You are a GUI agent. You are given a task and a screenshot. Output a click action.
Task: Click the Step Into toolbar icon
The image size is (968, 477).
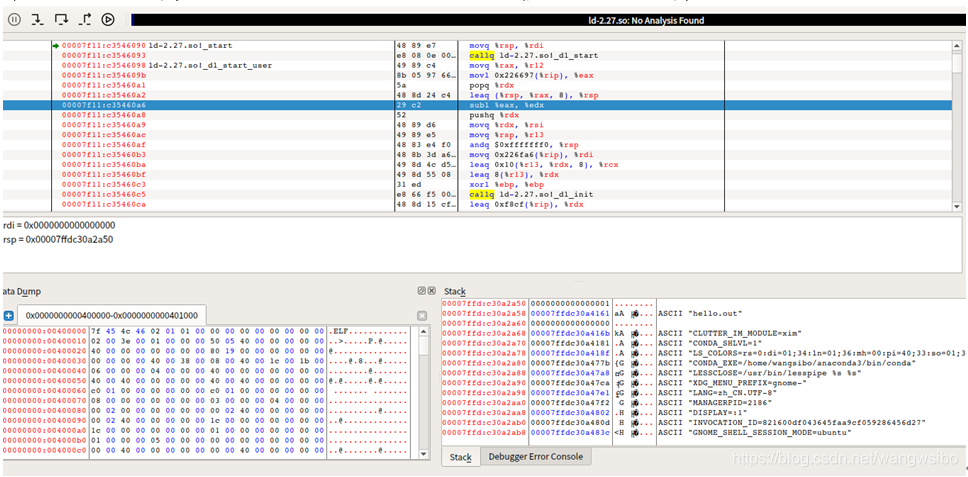coord(37,20)
